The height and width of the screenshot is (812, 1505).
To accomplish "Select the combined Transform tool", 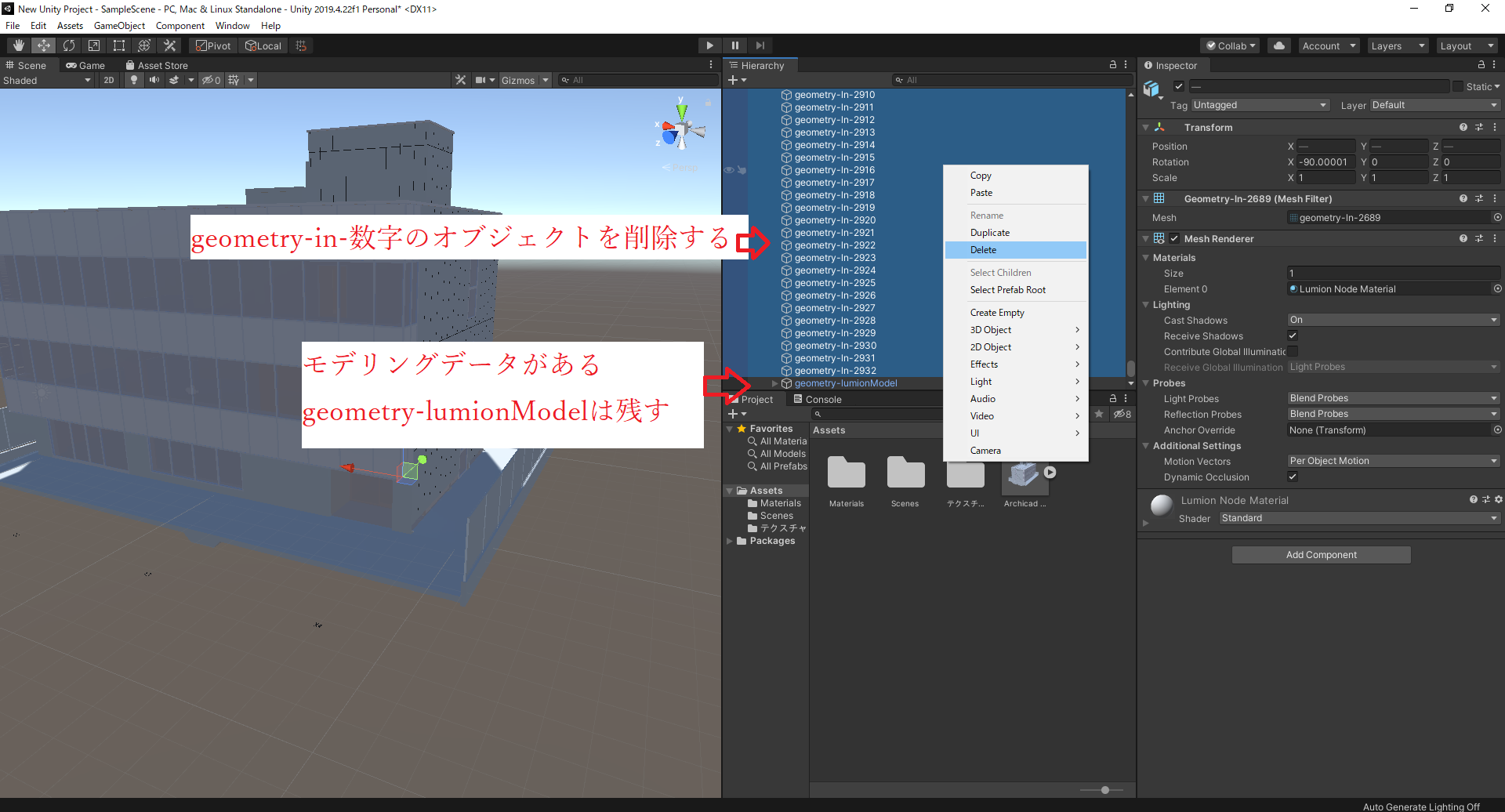I will click(144, 45).
